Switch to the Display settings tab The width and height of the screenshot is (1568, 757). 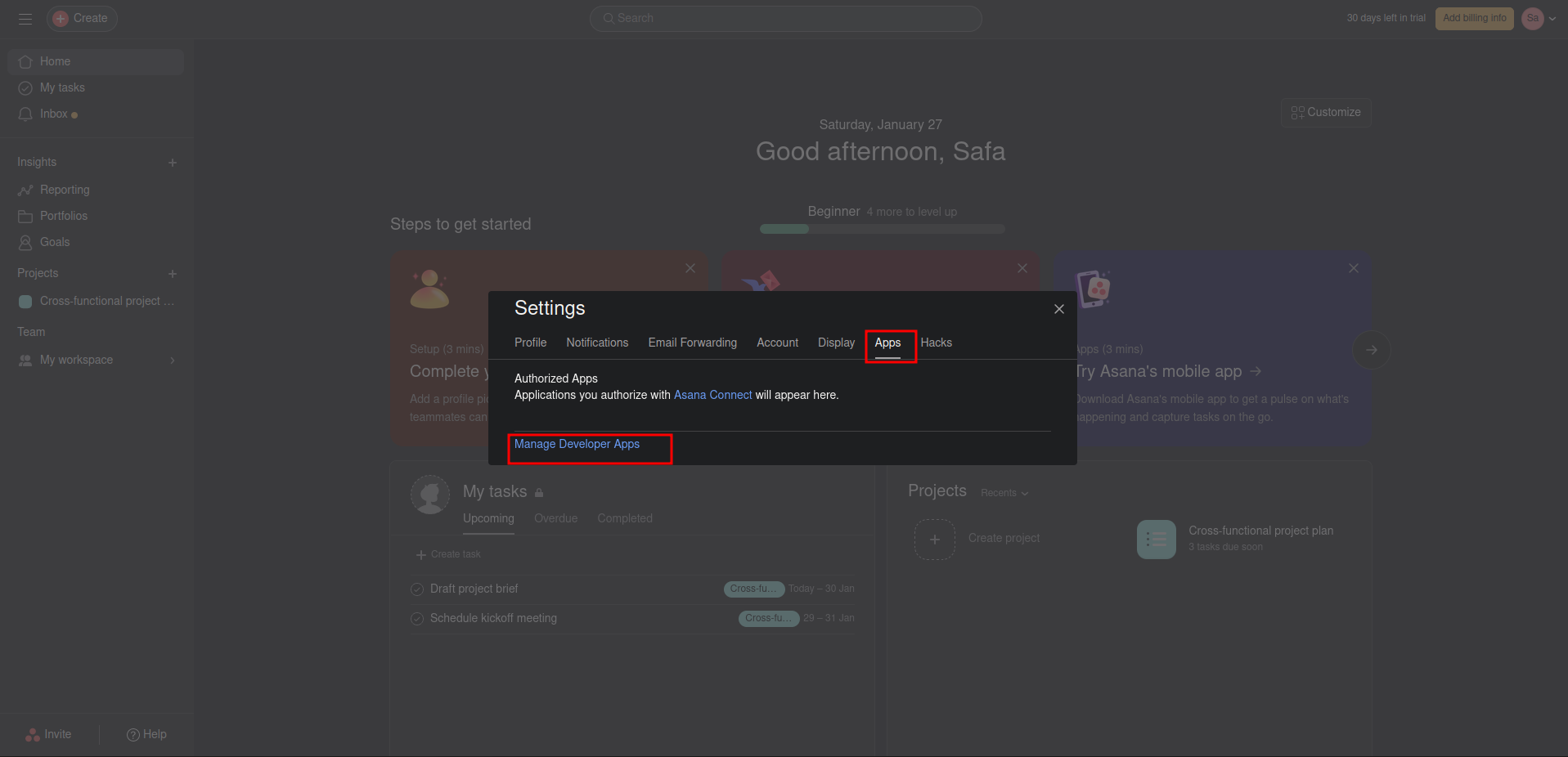tap(836, 343)
